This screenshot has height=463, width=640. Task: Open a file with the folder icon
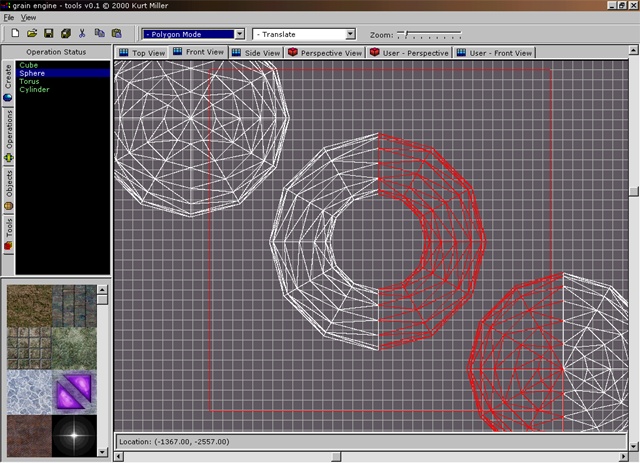click(32, 33)
